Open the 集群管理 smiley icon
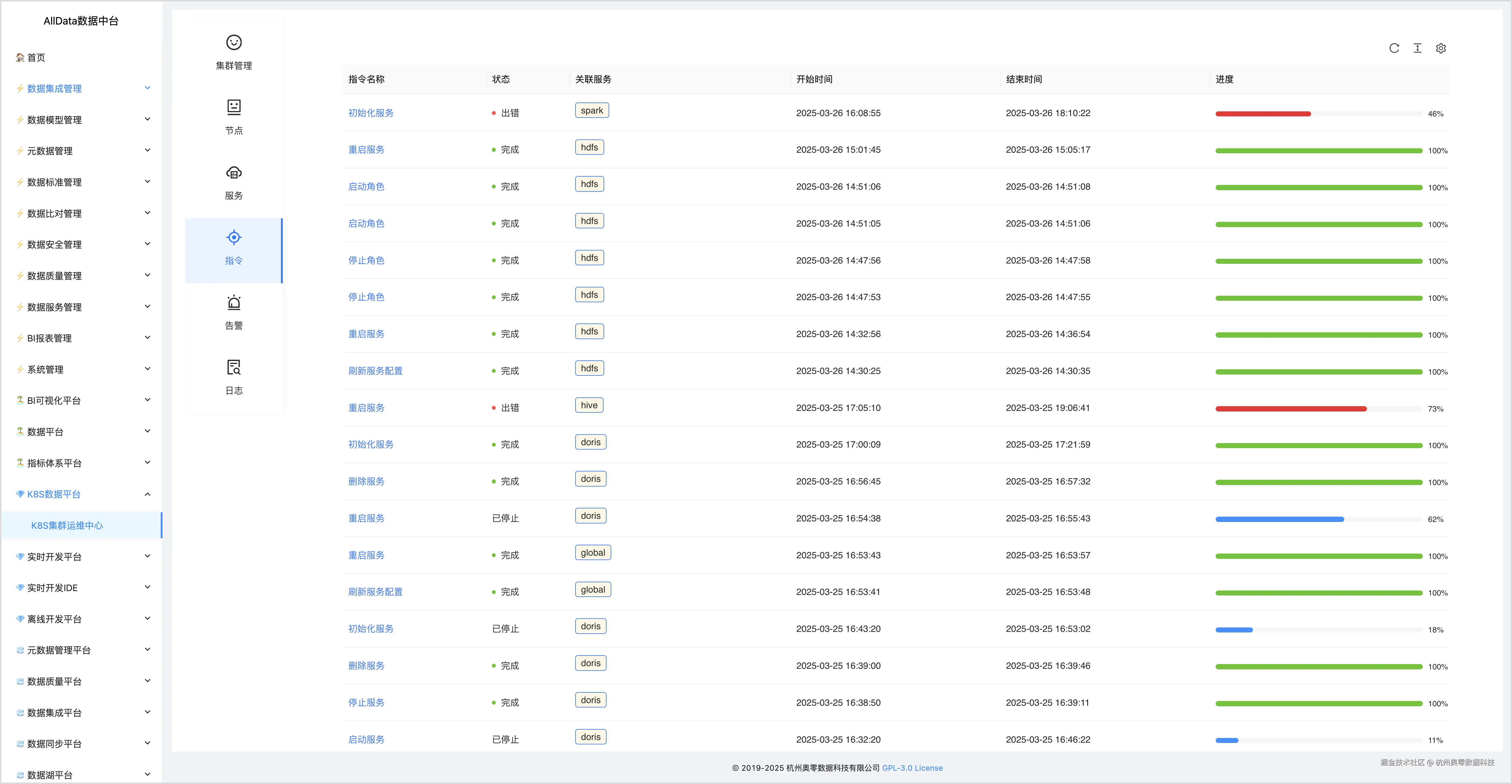1512x784 pixels. pyautogui.click(x=234, y=43)
